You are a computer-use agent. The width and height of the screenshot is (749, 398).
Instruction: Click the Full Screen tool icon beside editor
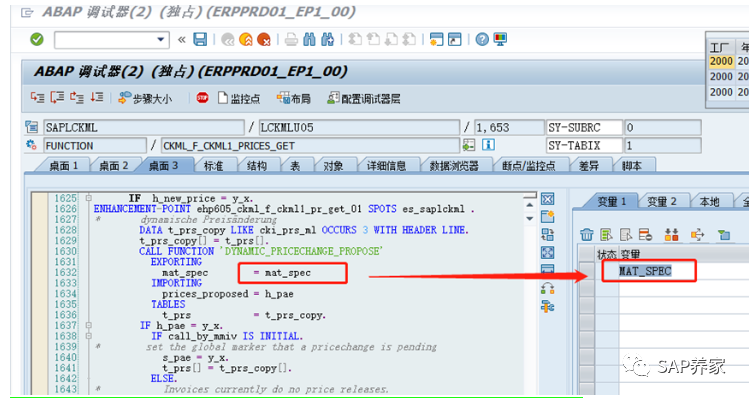pos(547,252)
